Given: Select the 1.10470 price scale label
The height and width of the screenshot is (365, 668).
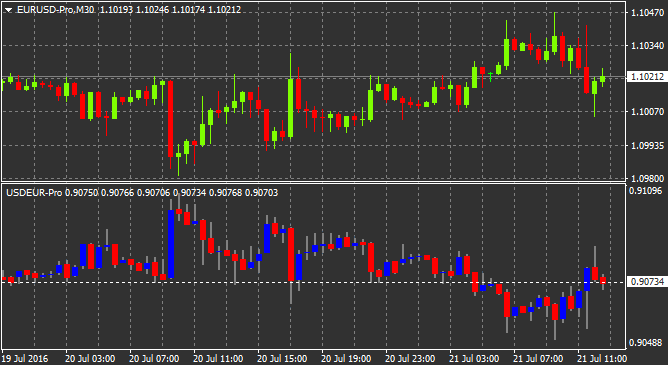Looking at the screenshot, I should 647,12.
